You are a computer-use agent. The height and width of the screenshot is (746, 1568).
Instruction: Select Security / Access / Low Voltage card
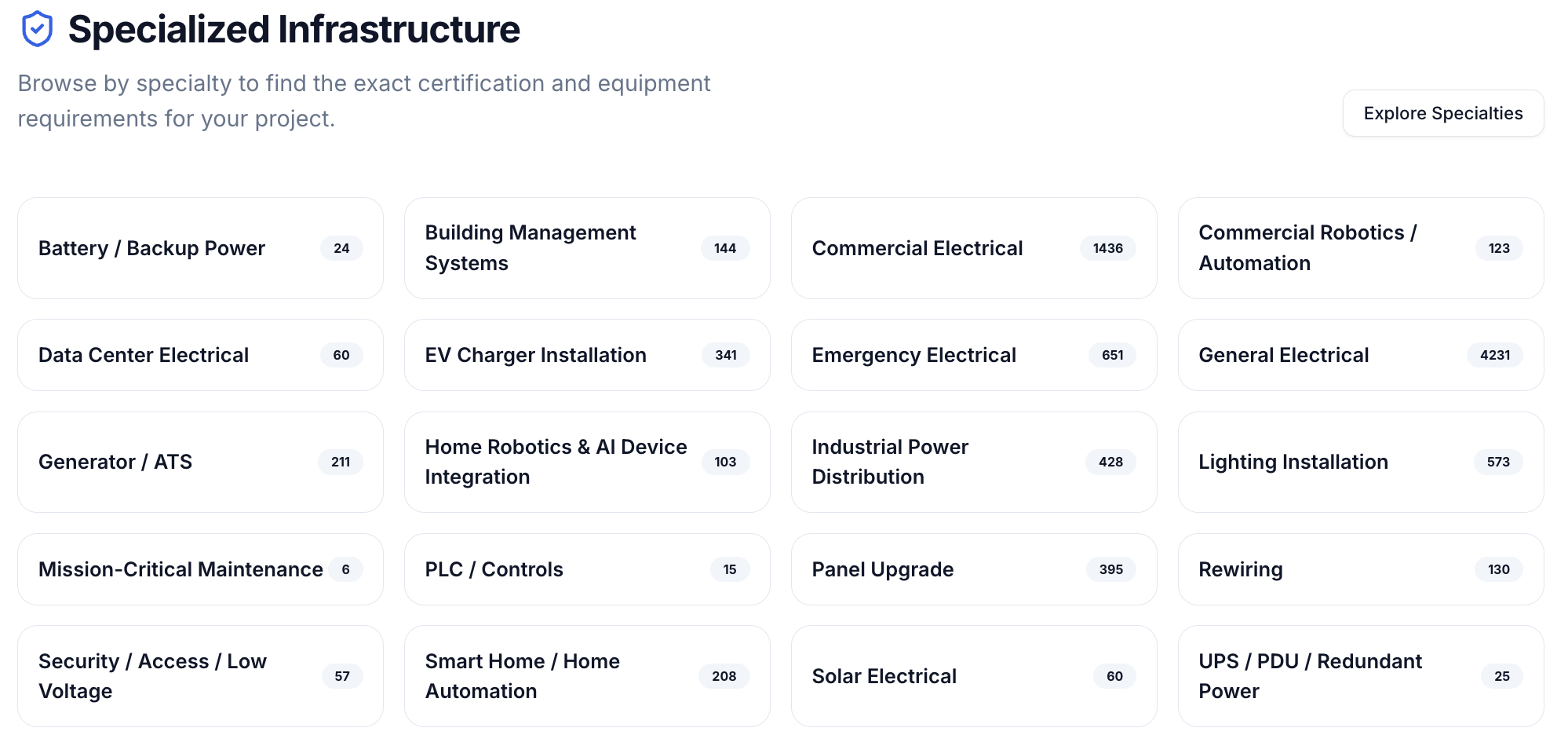click(200, 676)
